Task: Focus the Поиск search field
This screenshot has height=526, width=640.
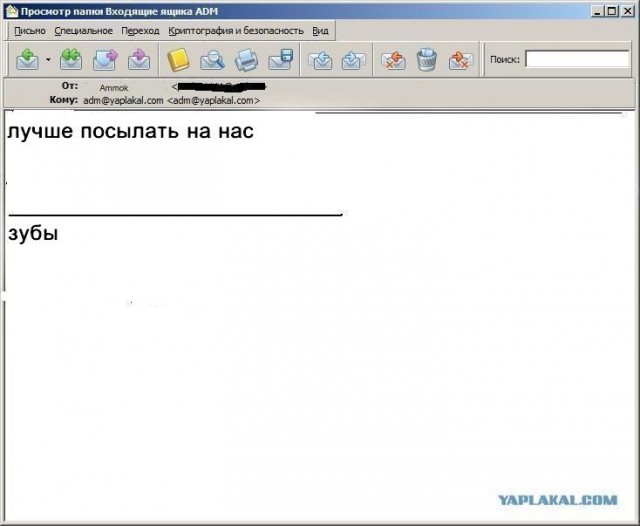Action: pyautogui.click(x=577, y=59)
